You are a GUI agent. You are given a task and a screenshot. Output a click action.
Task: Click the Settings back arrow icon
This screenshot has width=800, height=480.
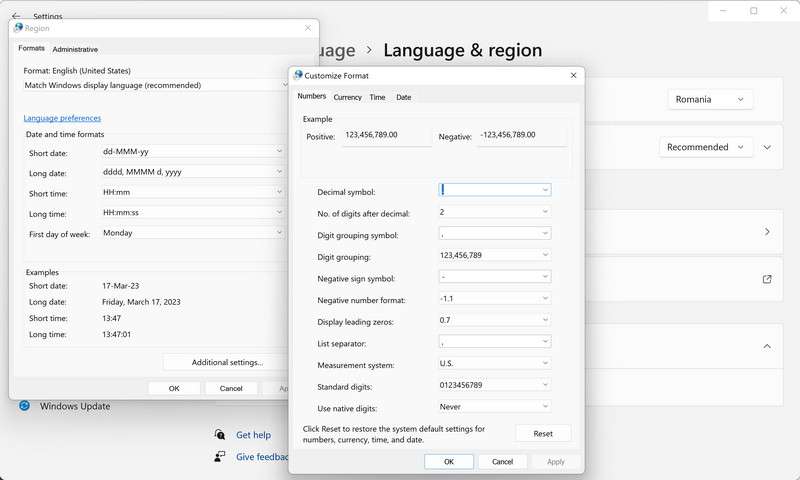[16, 16]
